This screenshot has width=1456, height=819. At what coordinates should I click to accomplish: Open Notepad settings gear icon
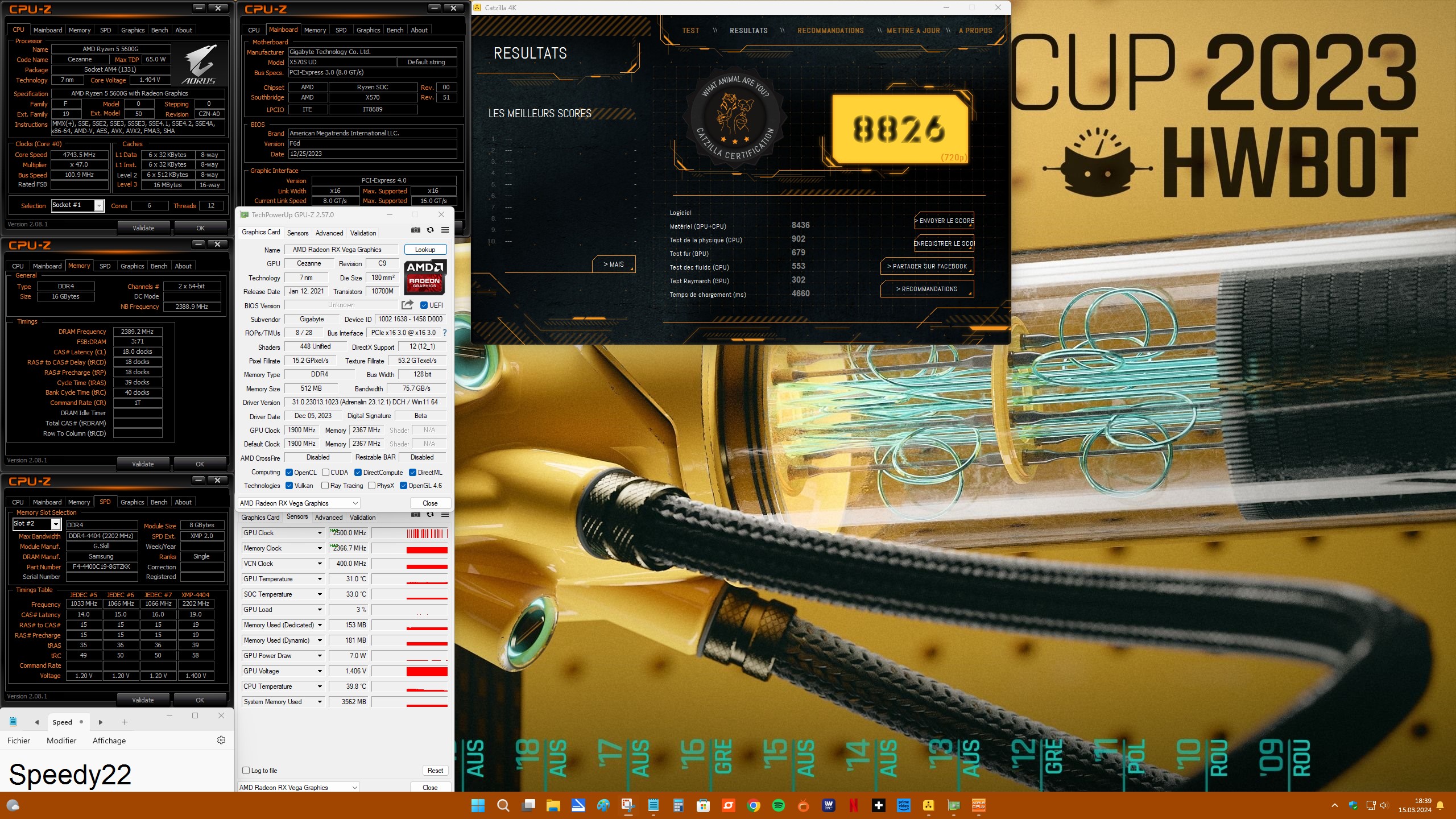tap(221, 740)
